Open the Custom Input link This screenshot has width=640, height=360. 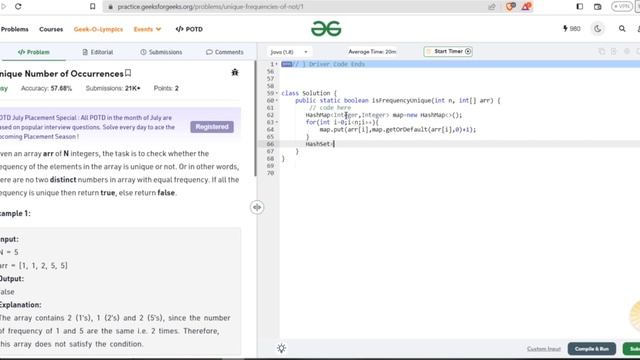[x=544, y=349]
